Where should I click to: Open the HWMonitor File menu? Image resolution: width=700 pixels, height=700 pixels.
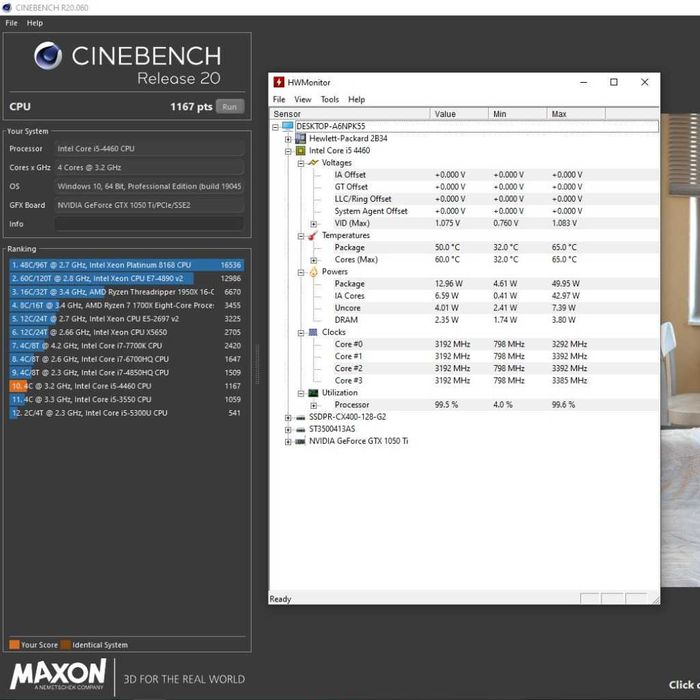pyautogui.click(x=279, y=99)
